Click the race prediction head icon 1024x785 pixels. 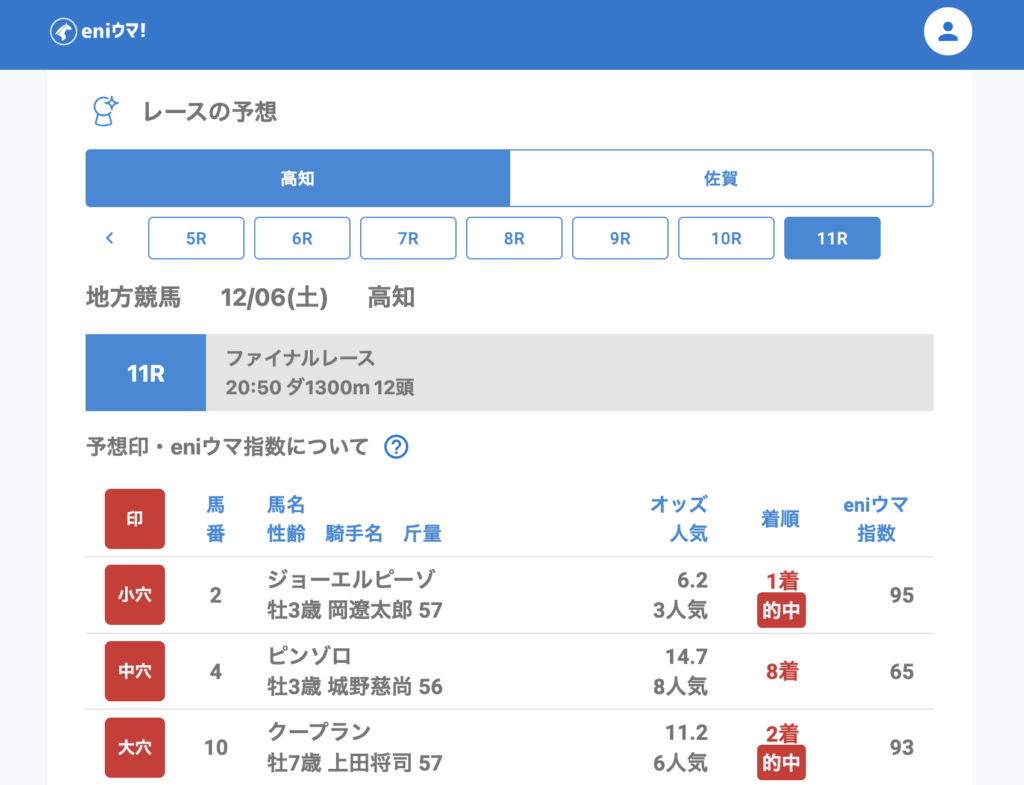pyautogui.click(x=105, y=112)
